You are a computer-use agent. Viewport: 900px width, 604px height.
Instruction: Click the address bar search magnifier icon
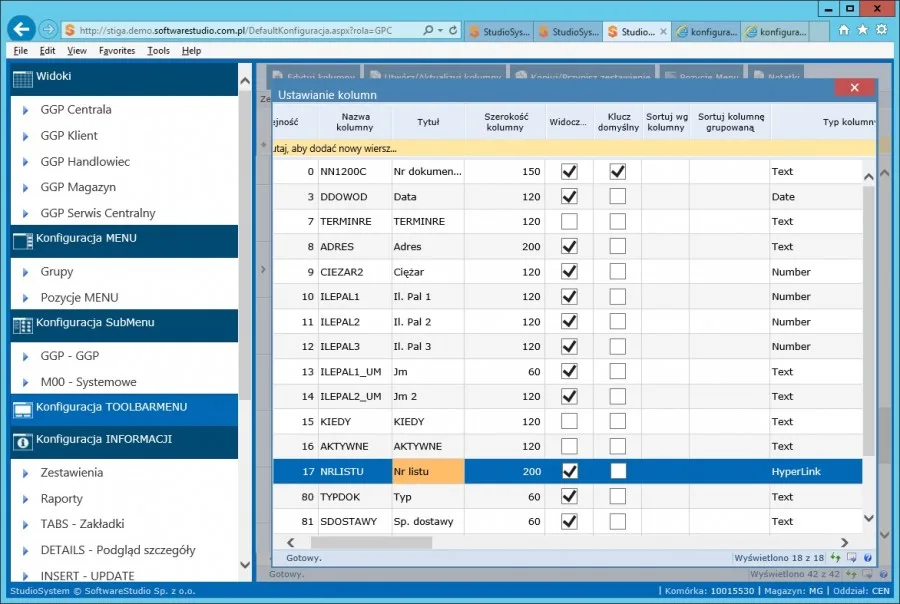[x=428, y=30]
